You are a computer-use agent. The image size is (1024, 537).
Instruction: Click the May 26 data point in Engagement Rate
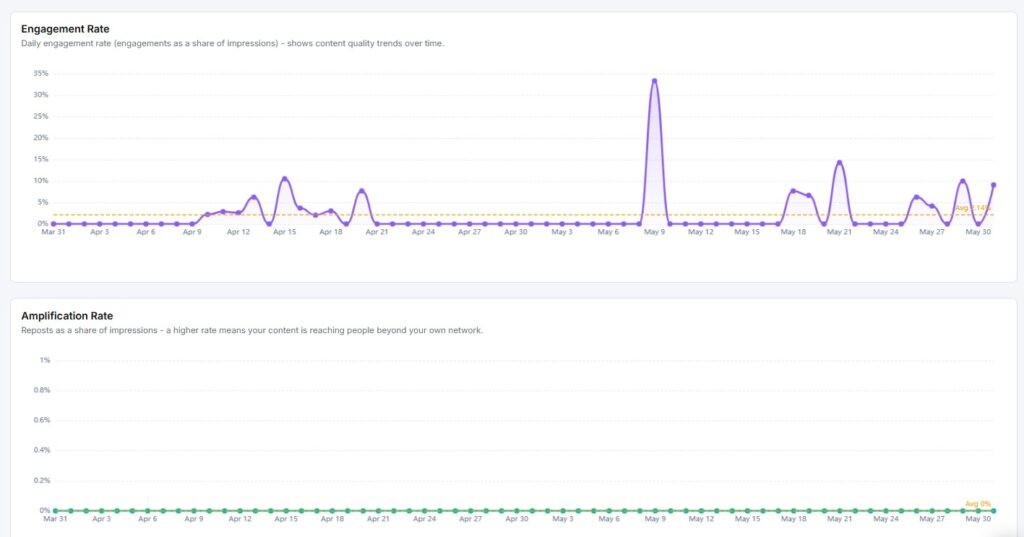[916, 197]
